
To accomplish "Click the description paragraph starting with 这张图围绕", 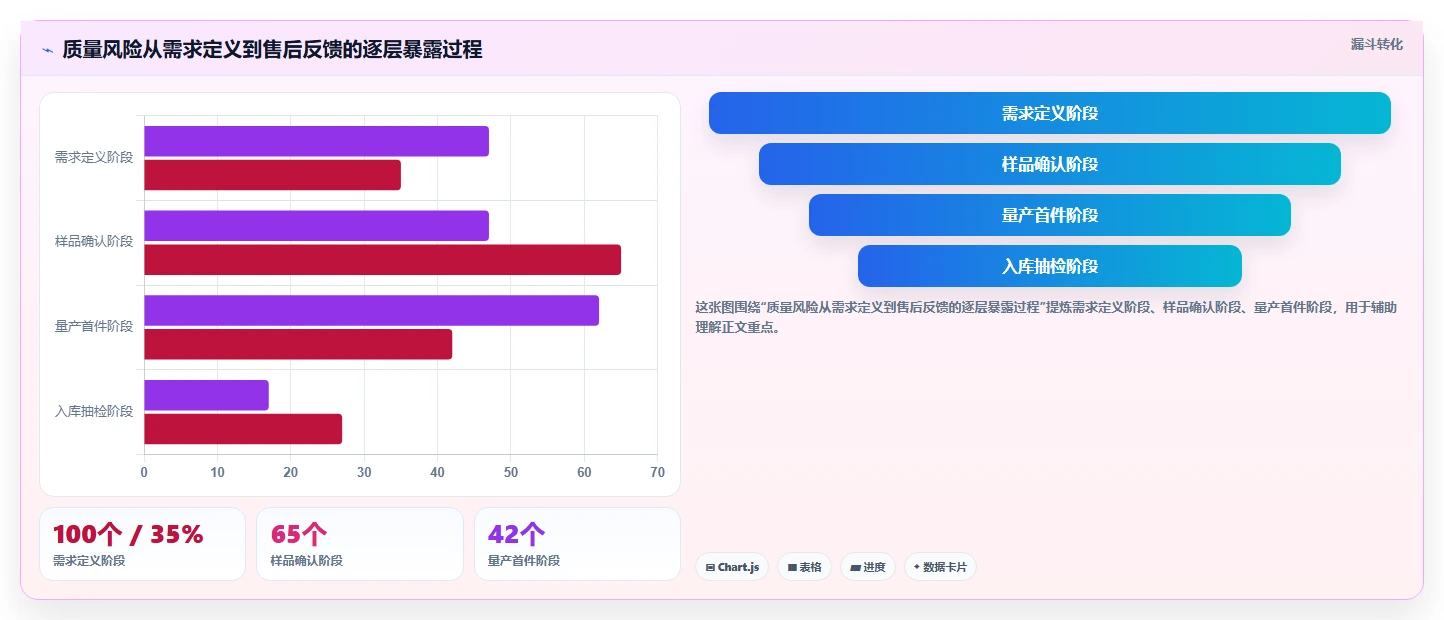I will [x=1046, y=317].
